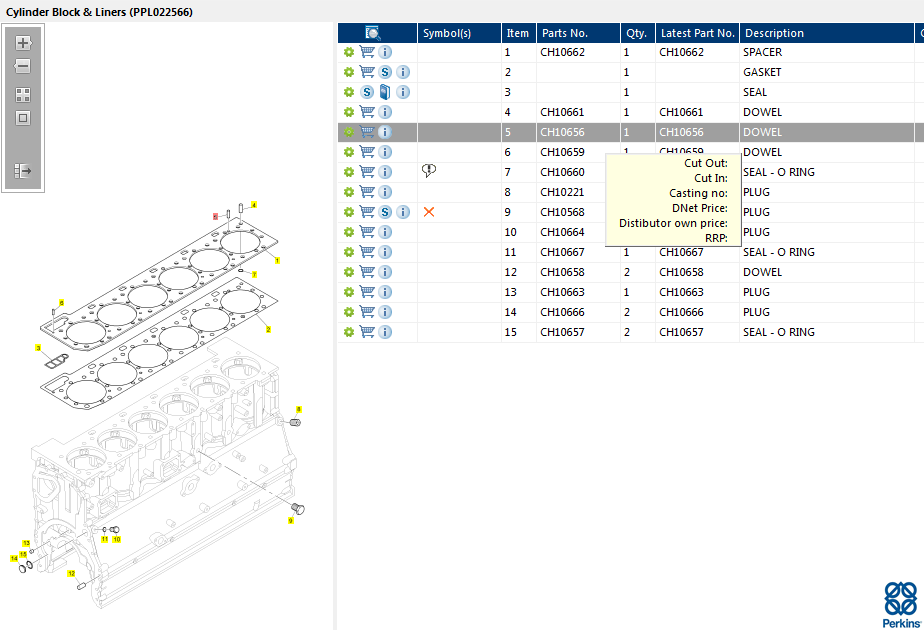Screen dimensions: 924x630
Task: Click callout number 2 on the diagram
Action: coord(268,329)
